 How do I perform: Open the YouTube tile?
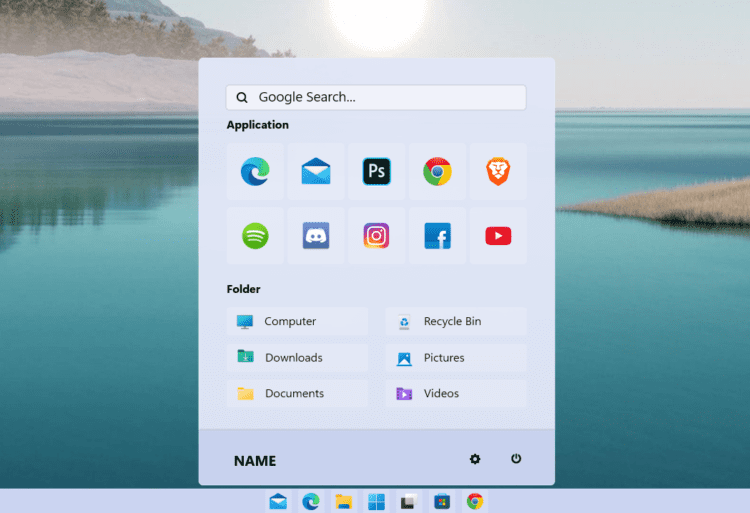[498, 236]
